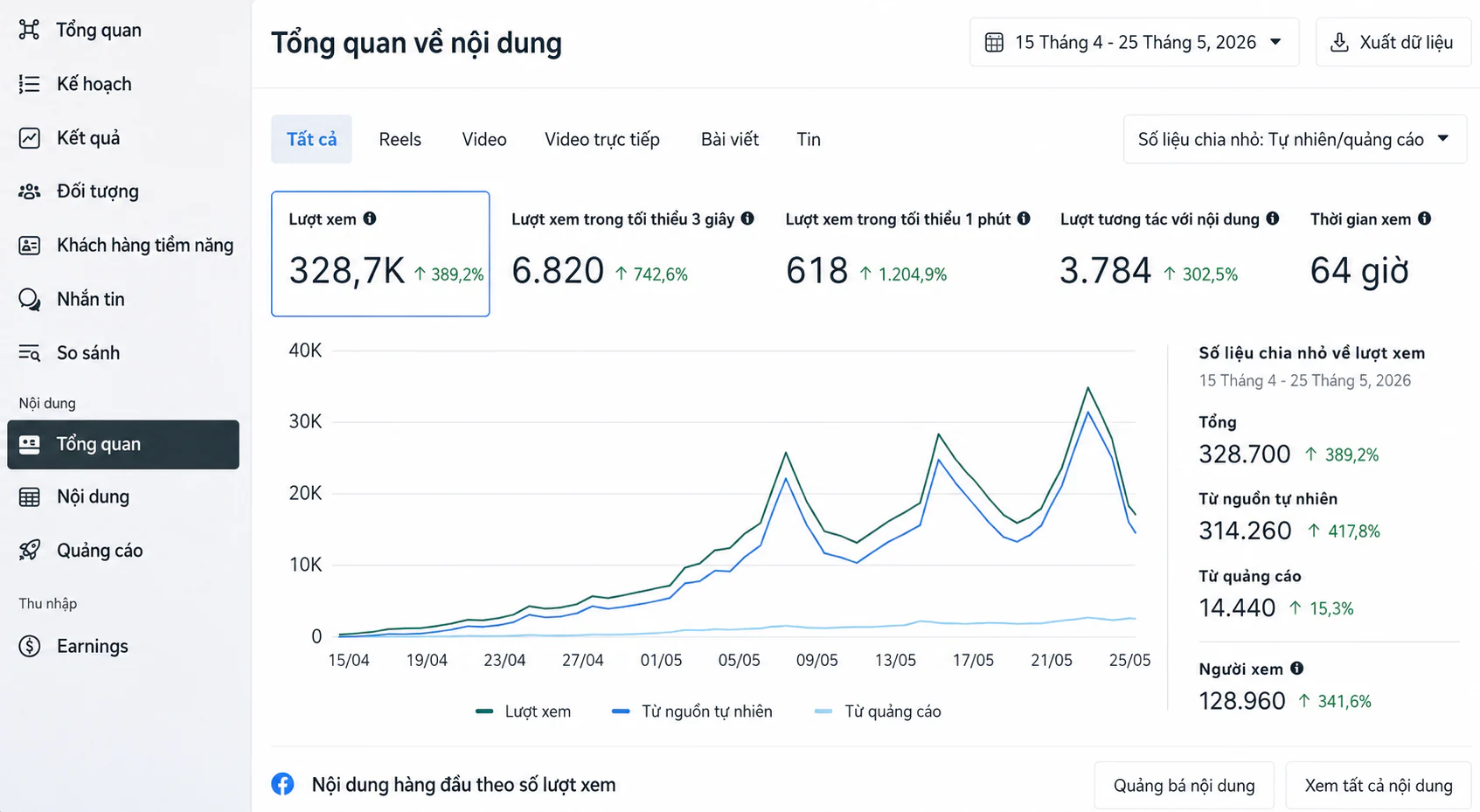Viewport: 1480px width, 812px height.
Task: Click the Kết quả chart icon
Action: (x=29, y=138)
